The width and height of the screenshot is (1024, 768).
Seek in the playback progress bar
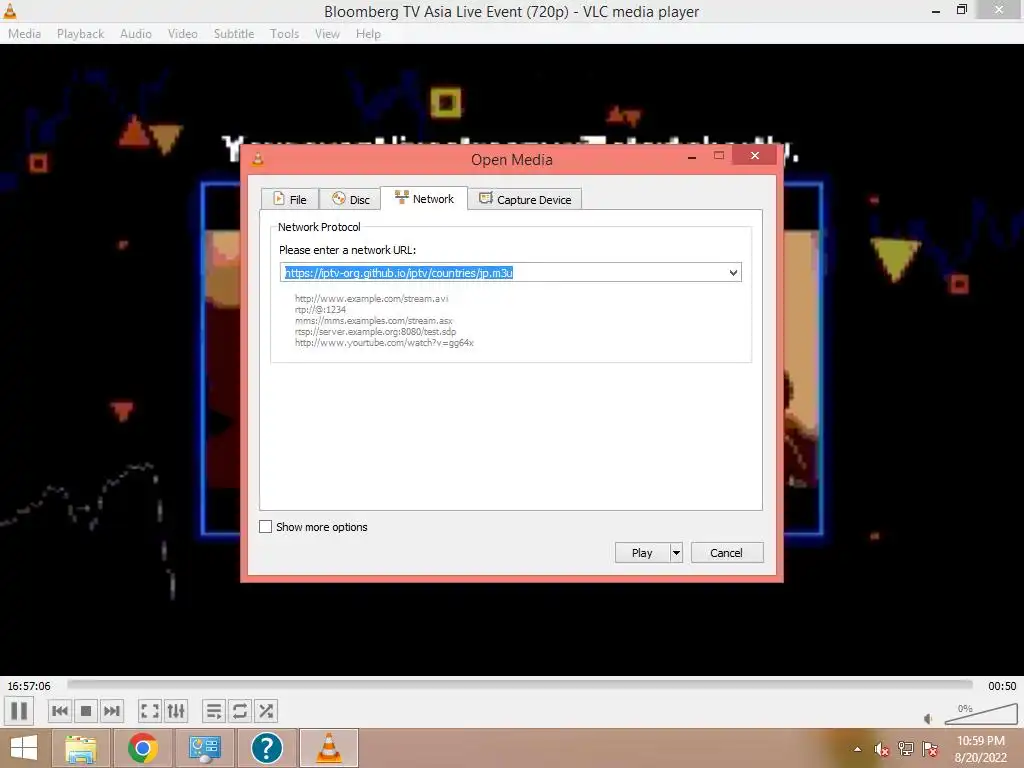520,684
